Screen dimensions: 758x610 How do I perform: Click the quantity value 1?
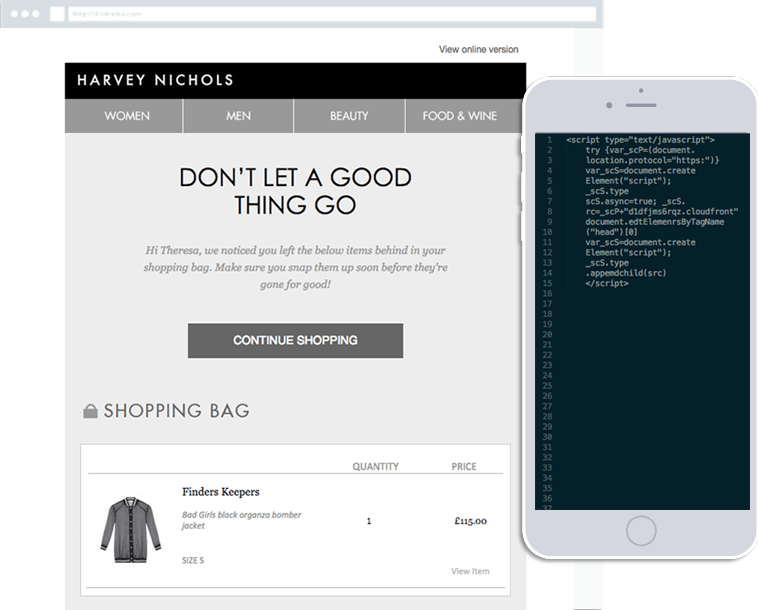(369, 521)
